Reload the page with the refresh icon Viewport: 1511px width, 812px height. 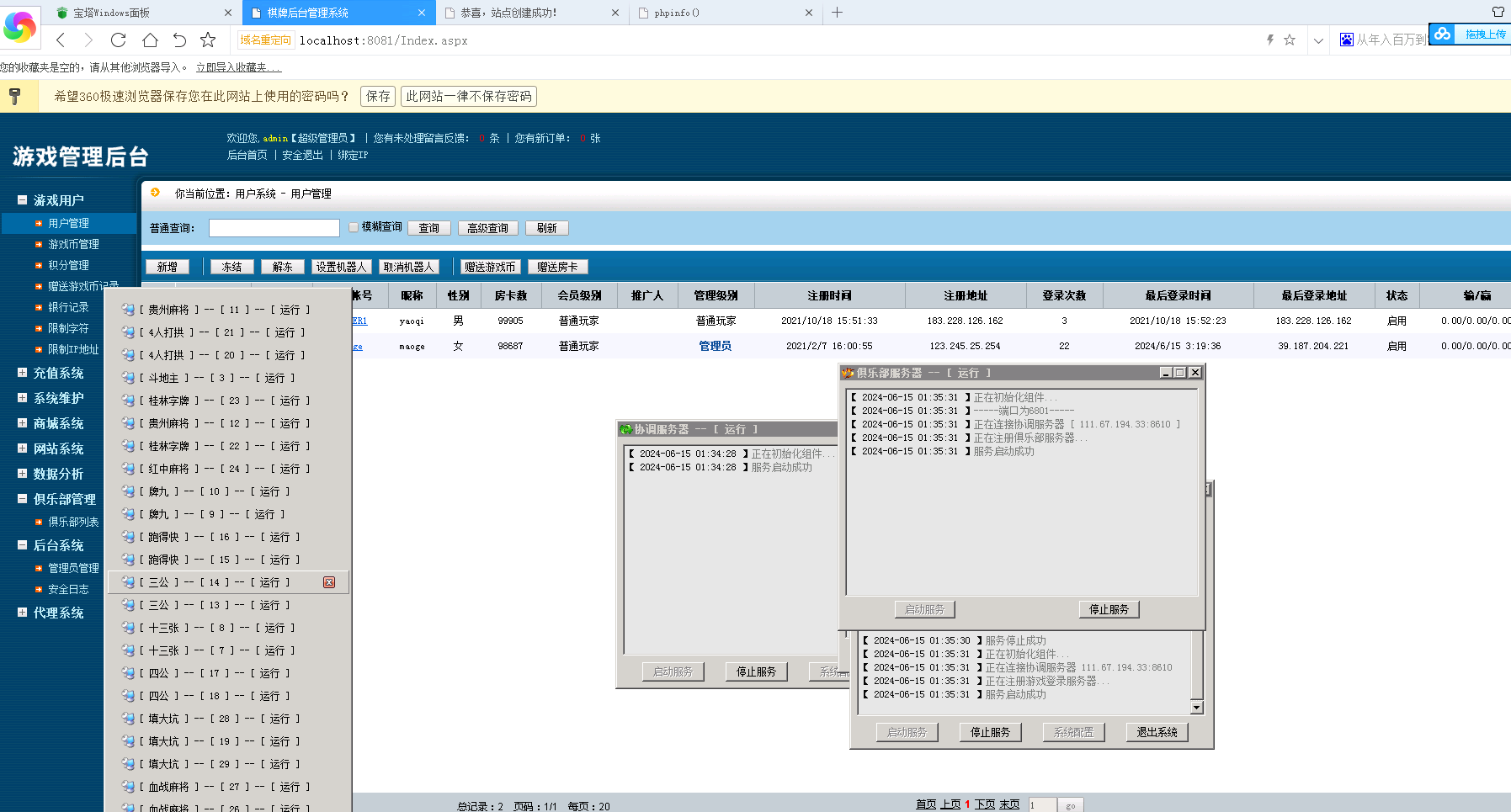119,40
